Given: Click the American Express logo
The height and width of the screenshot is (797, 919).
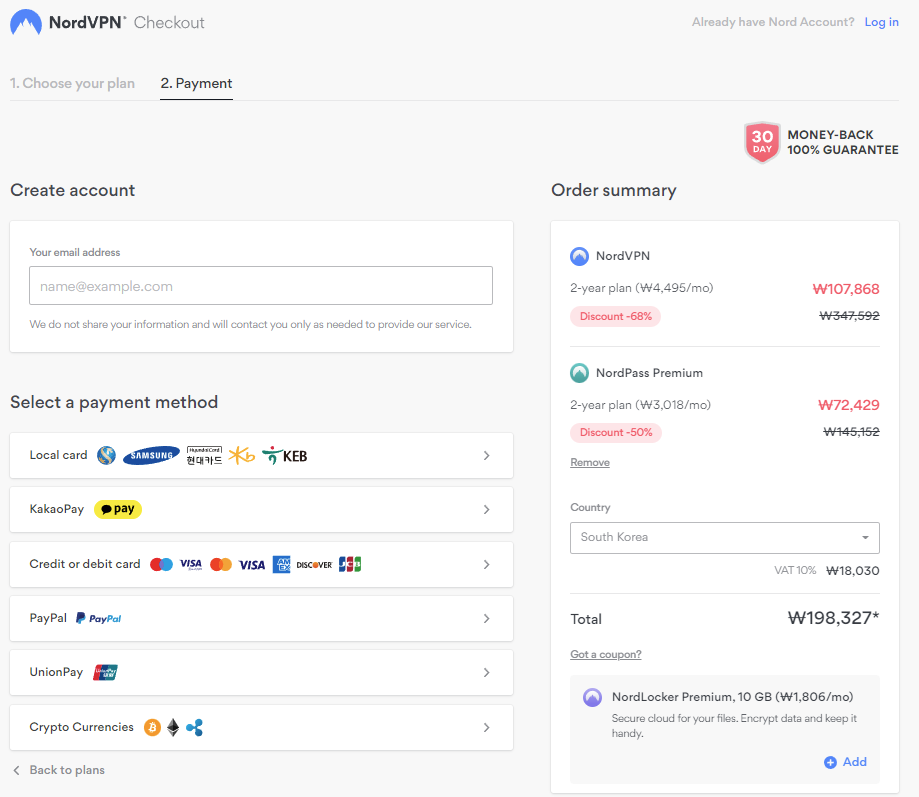Looking at the screenshot, I should coord(281,564).
